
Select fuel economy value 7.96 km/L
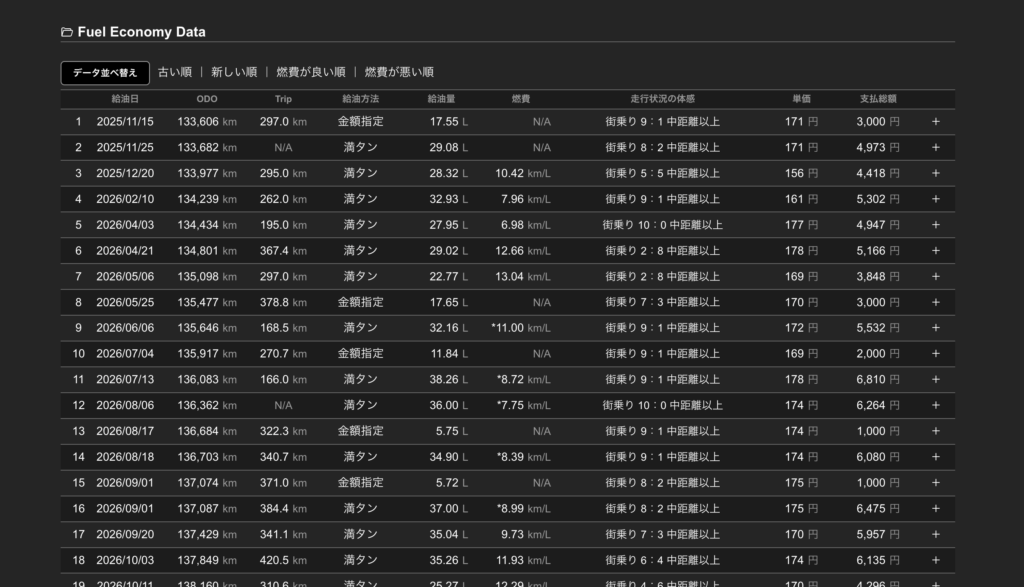click(x=526, y=199)
